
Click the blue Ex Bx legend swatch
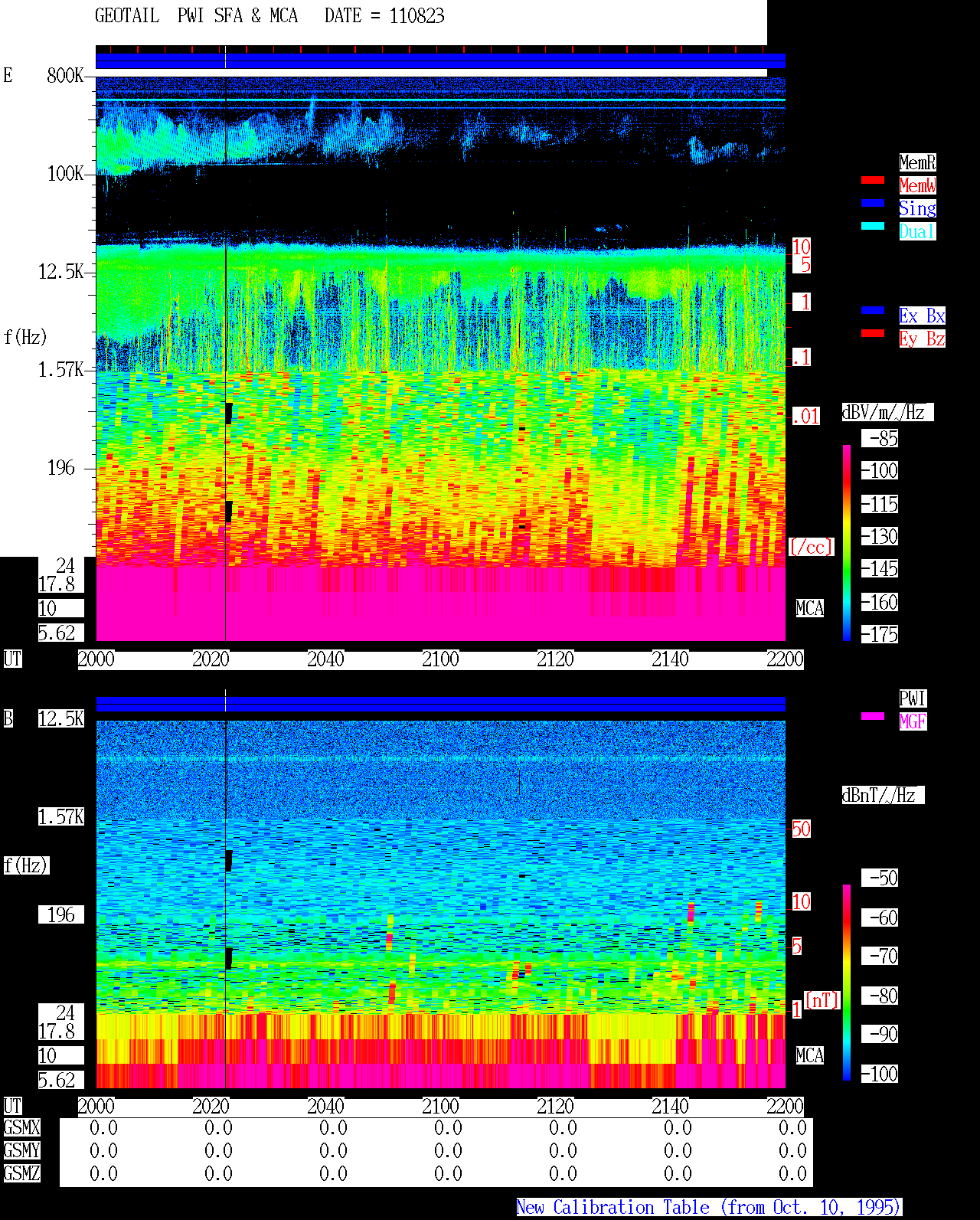point(873,310)
